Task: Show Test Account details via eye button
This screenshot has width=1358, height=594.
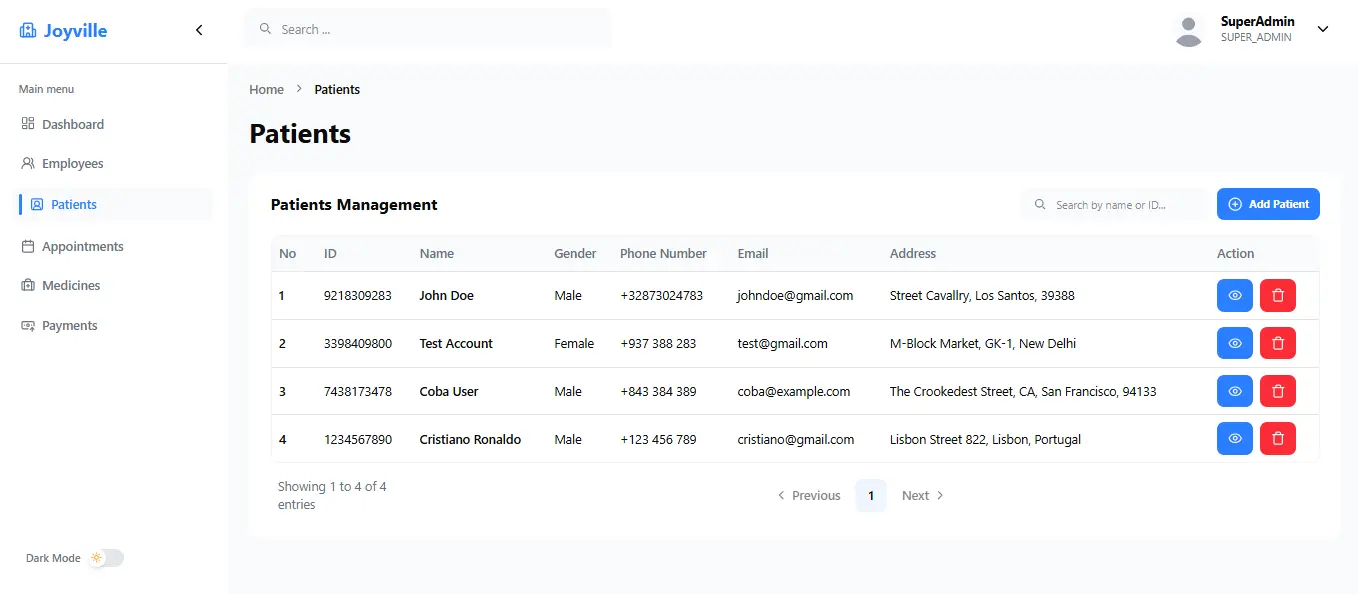Action: click(x=1234, y=343)
